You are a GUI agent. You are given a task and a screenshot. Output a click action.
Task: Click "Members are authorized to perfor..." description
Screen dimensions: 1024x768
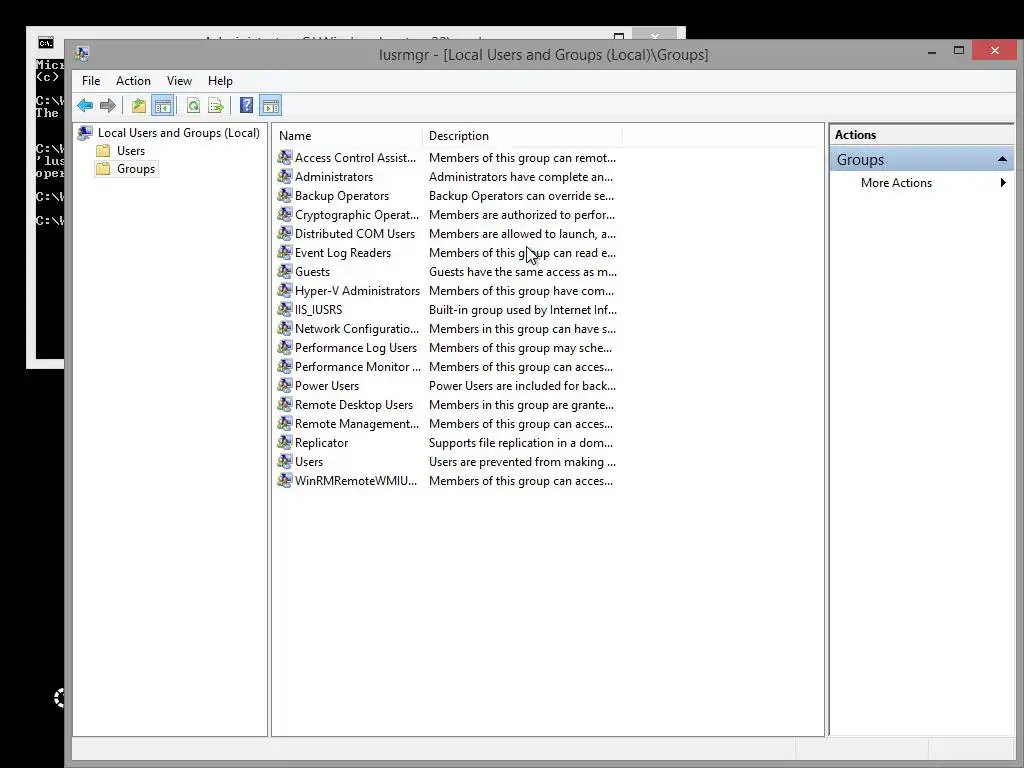[522, 215]
